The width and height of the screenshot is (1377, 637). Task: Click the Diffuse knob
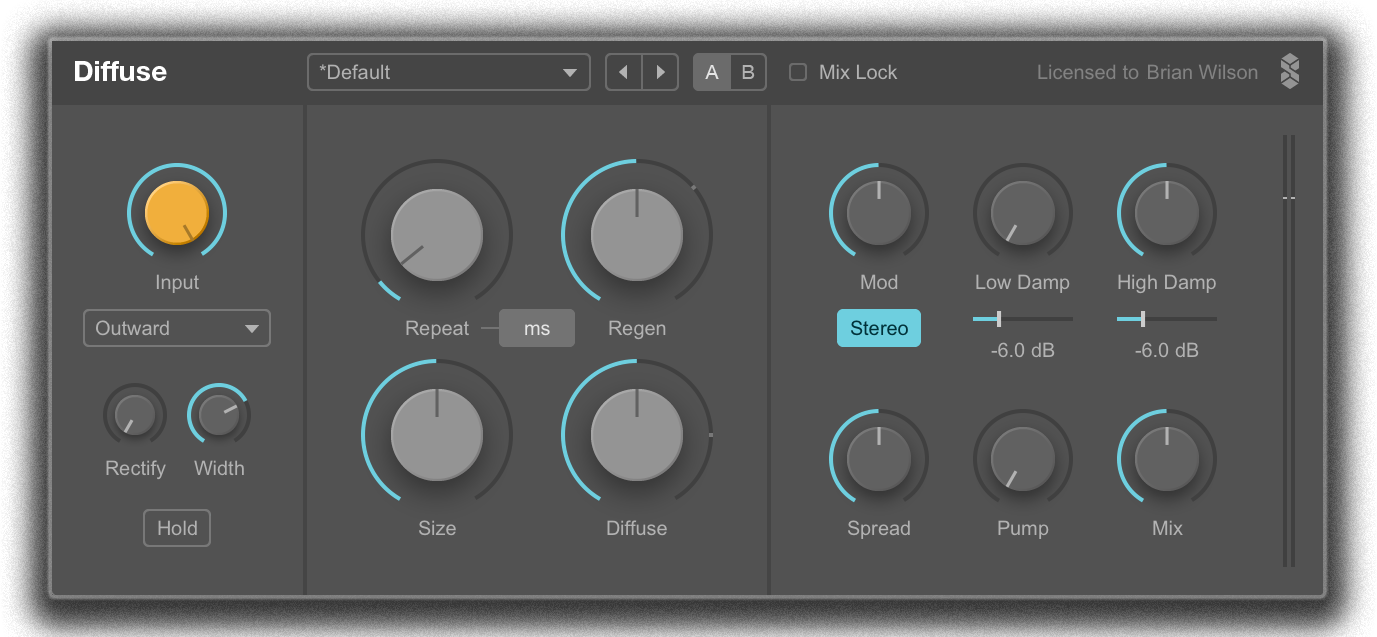[637, 435]
